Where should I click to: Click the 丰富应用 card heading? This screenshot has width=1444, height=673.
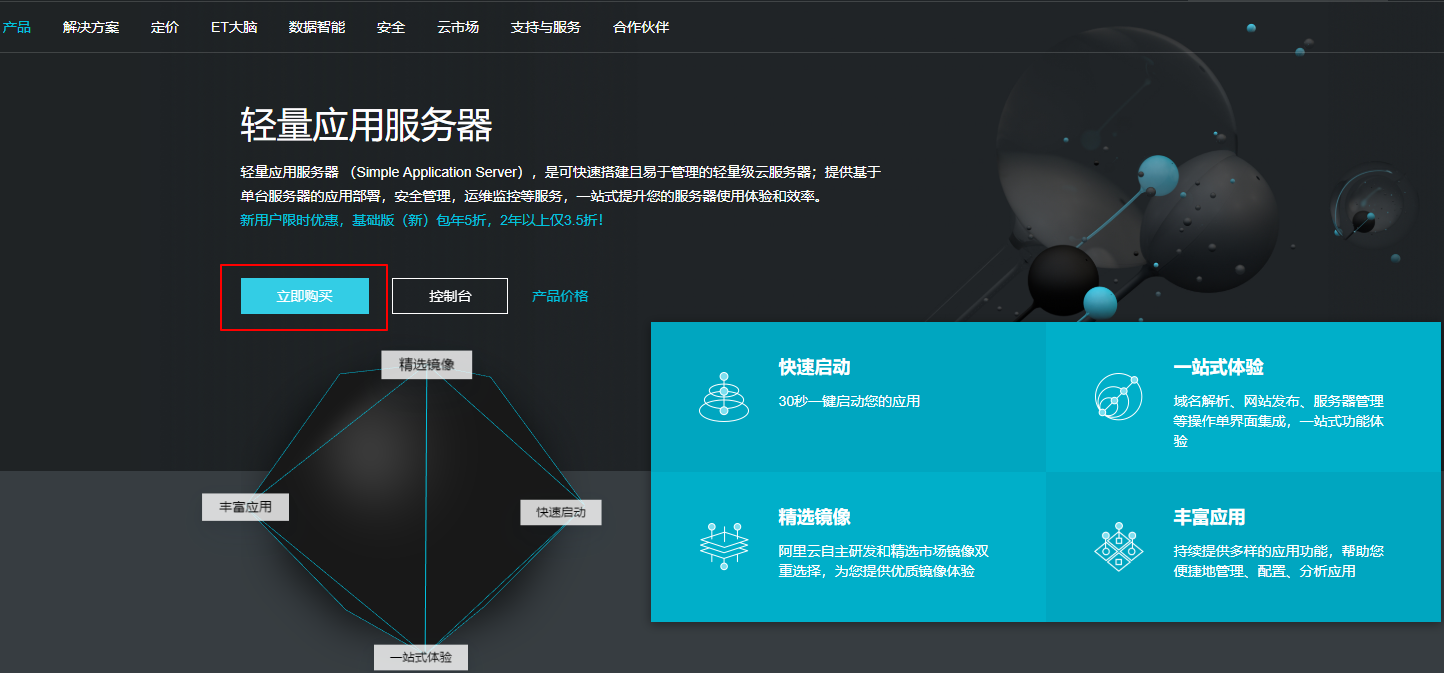1209,517
